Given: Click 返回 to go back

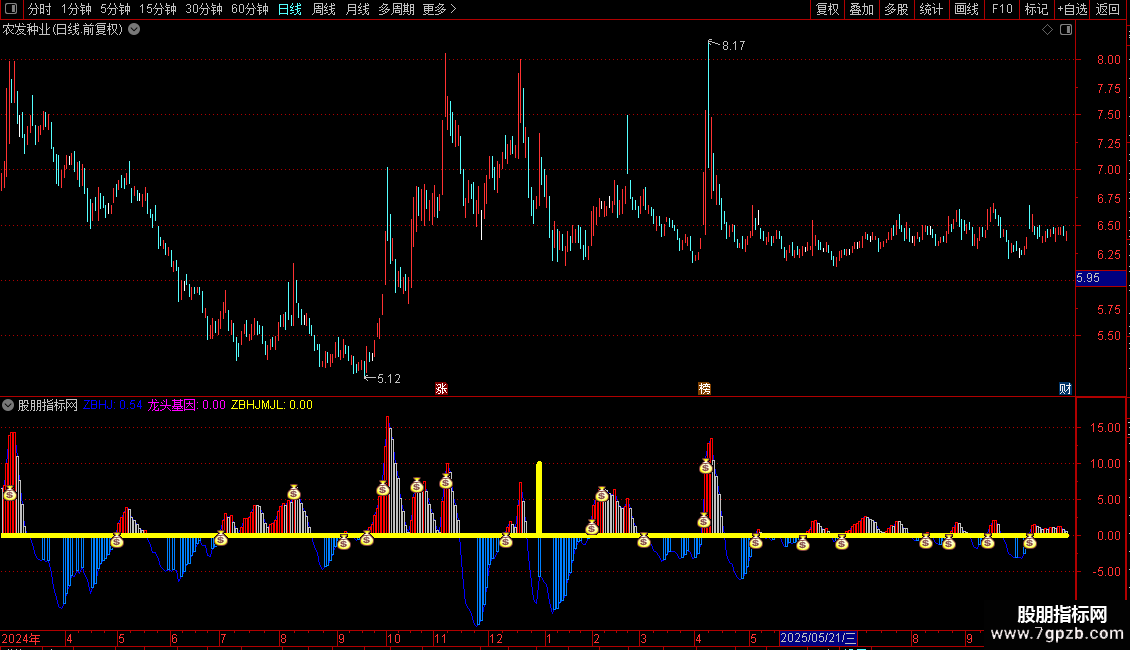Looking at the screenshot, I should pos(1108,9).
